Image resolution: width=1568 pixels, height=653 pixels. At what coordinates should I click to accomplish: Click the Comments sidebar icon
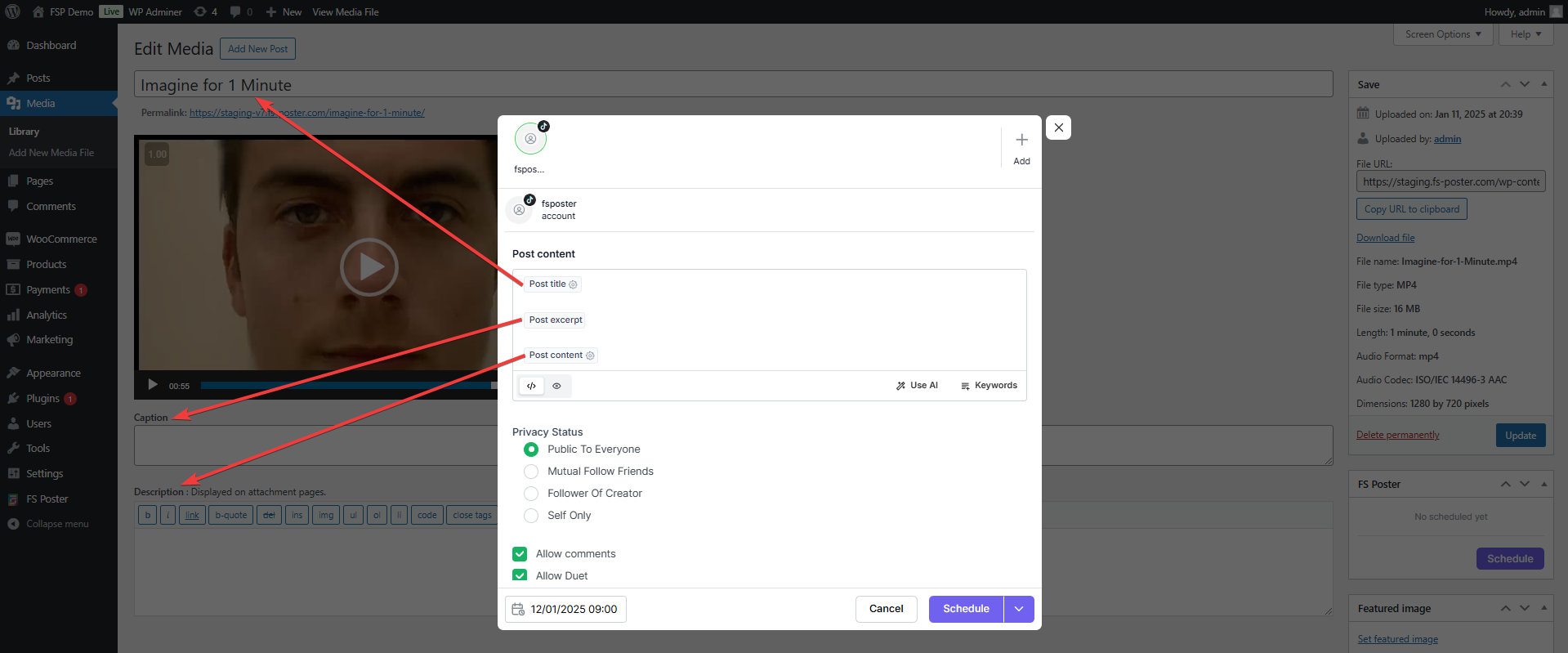click(13, 206)
